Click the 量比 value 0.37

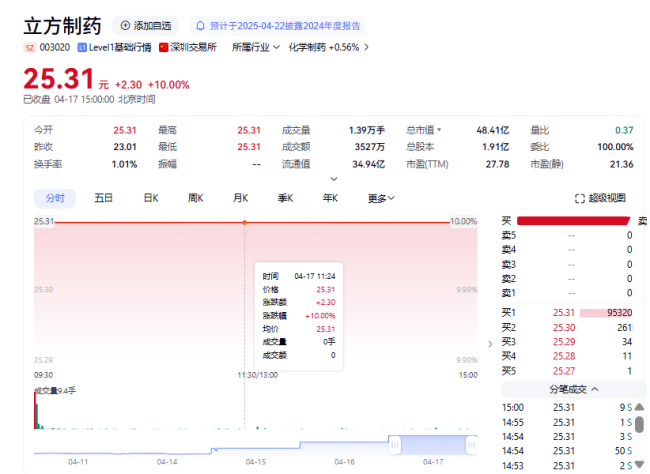624,131
